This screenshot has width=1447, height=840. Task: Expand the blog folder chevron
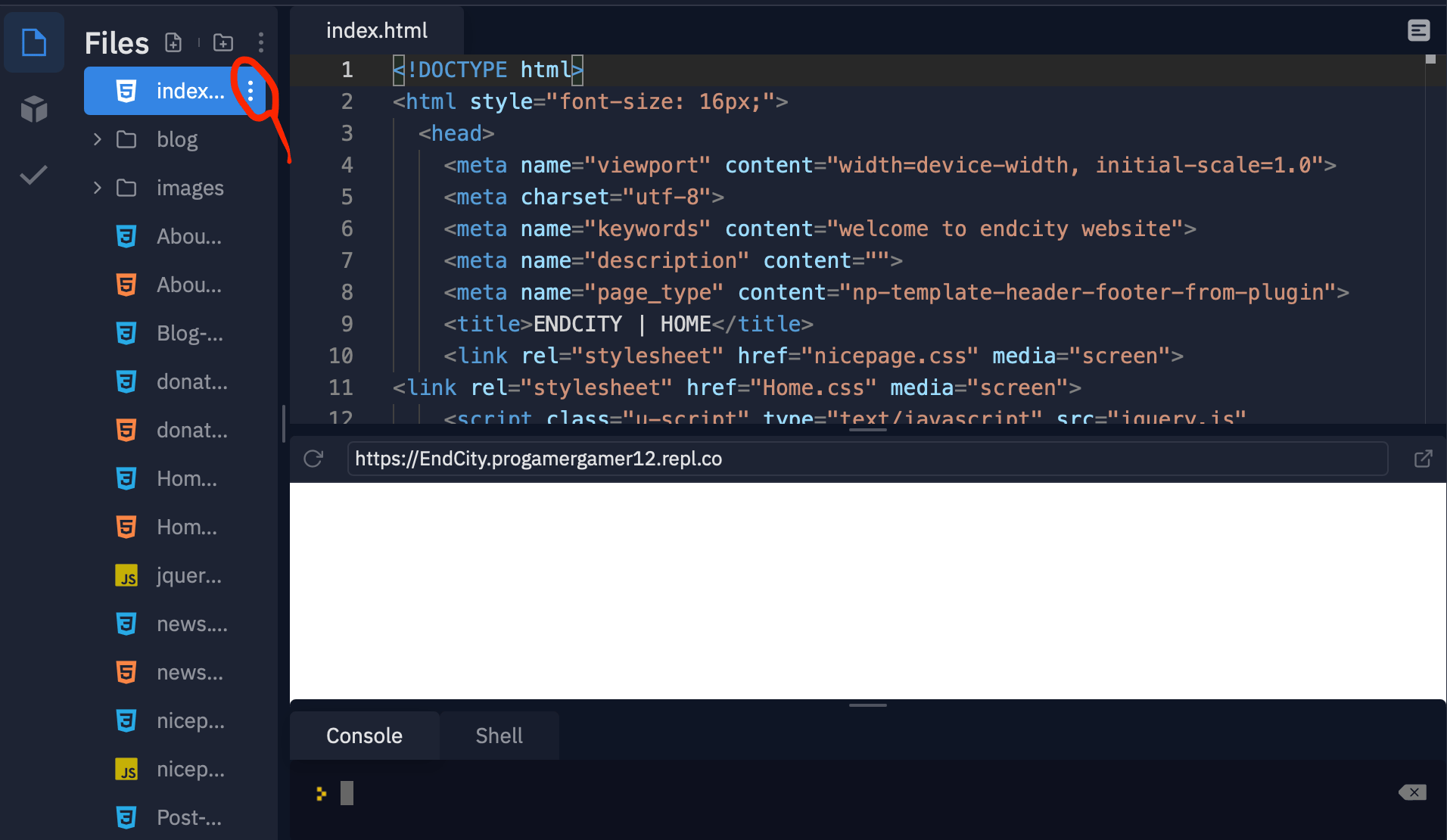point(97,139)
